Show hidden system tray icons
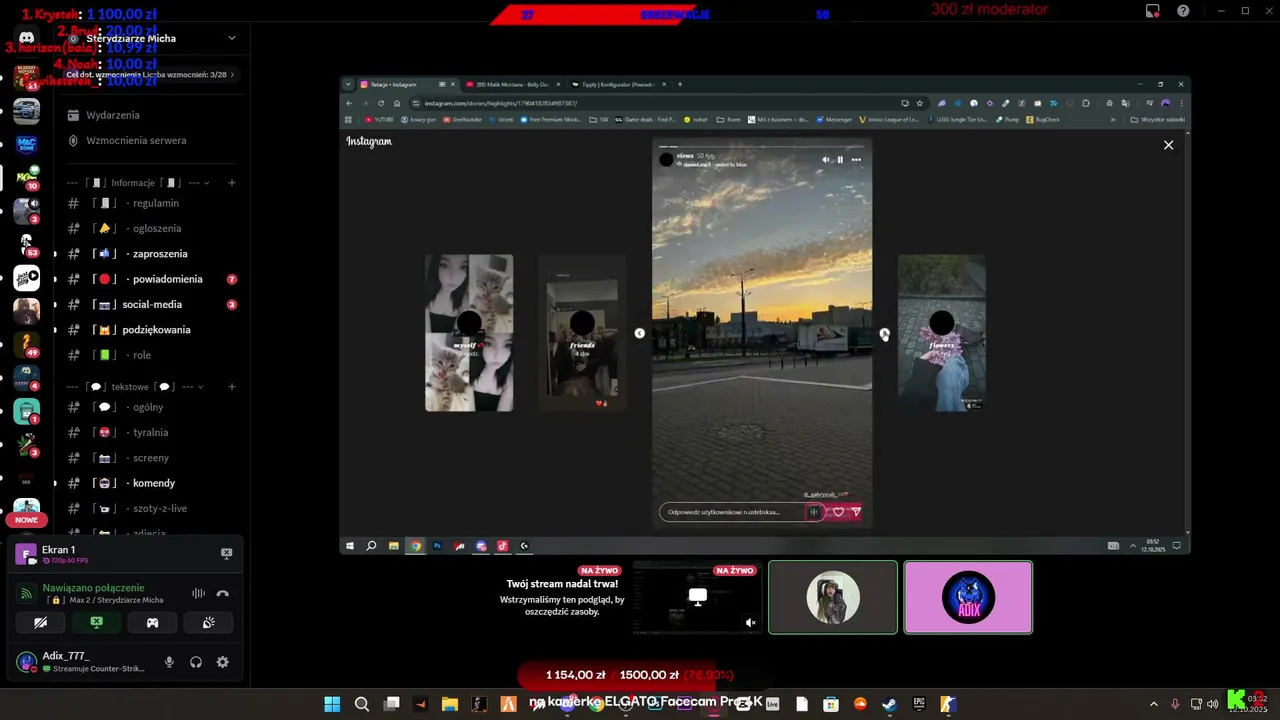This screenshot has height=720, width=1280. [1153, 704]
